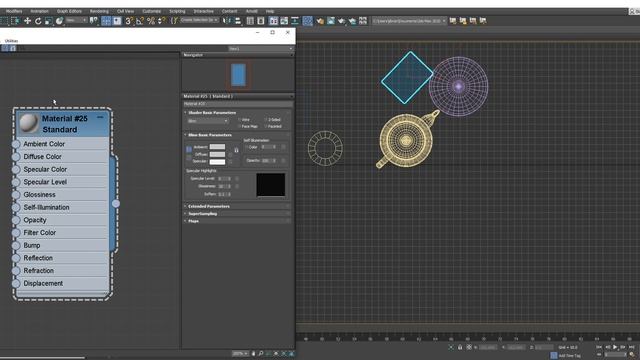Click the Ambient Color input socket

coord(16,144)
